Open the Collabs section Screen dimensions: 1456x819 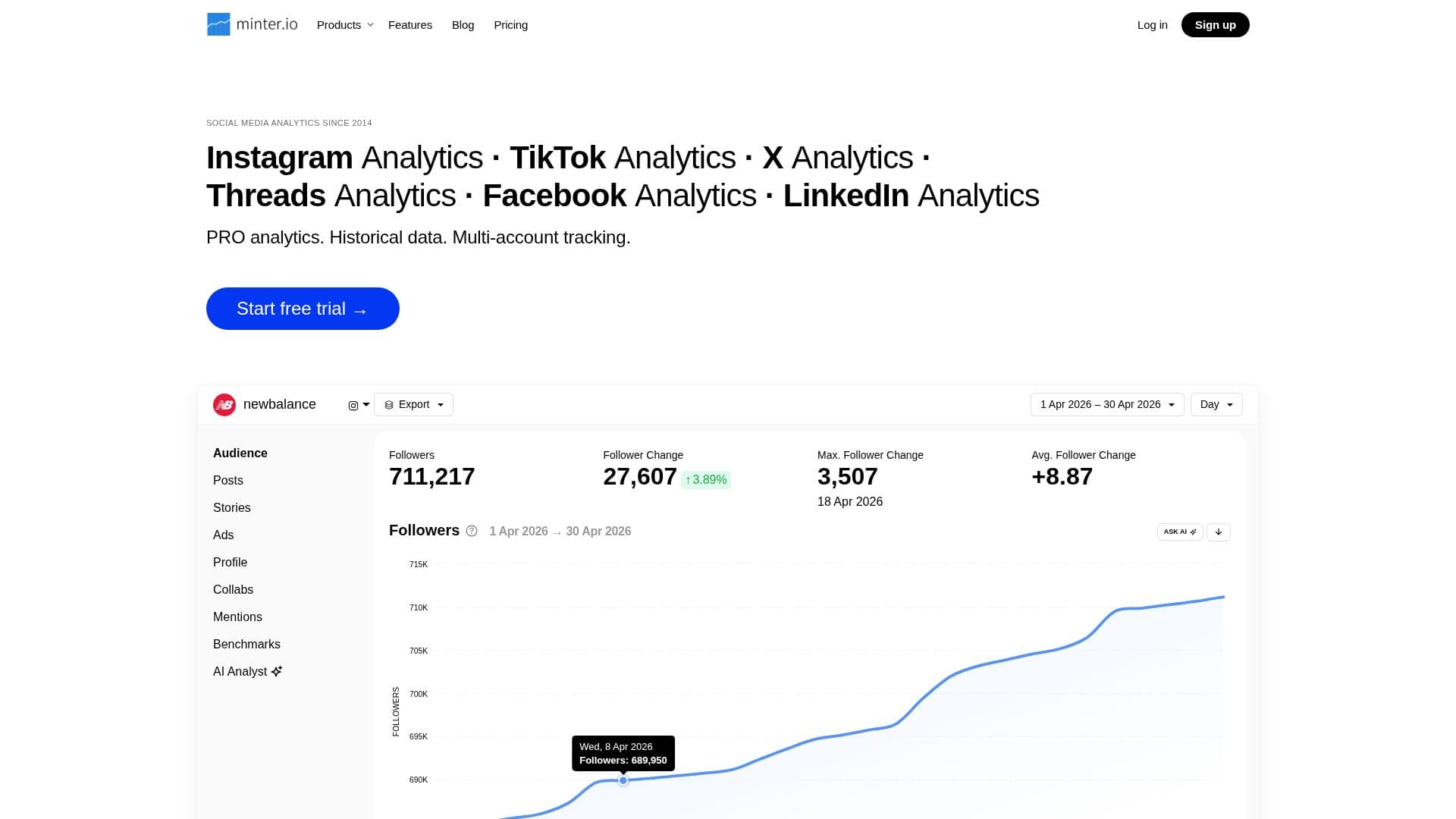[x=234, y=590]
